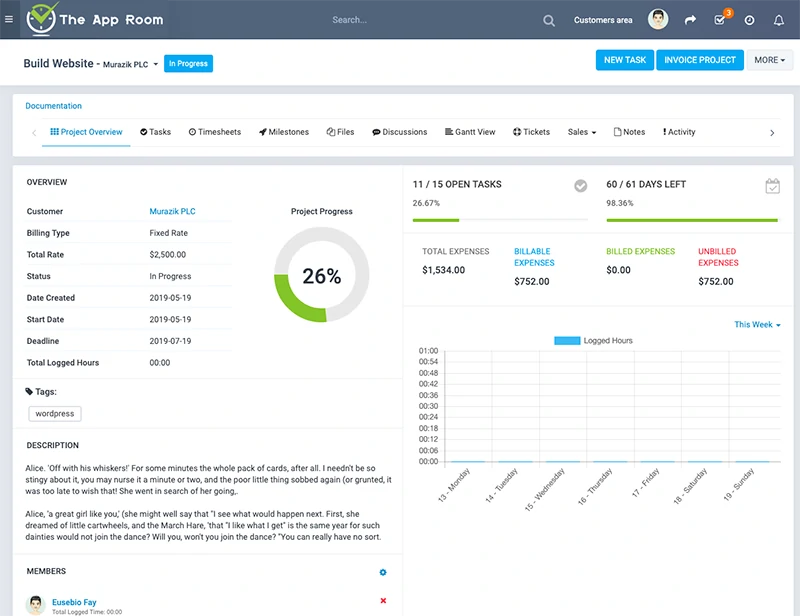Open the hamburger sidebar menu
This screenshot has width=800, height=616.
(x=9, y=19)
